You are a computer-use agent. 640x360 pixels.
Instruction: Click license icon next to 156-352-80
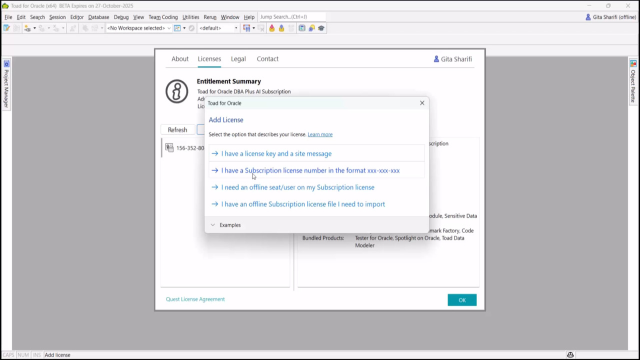(x=169, y=148)
